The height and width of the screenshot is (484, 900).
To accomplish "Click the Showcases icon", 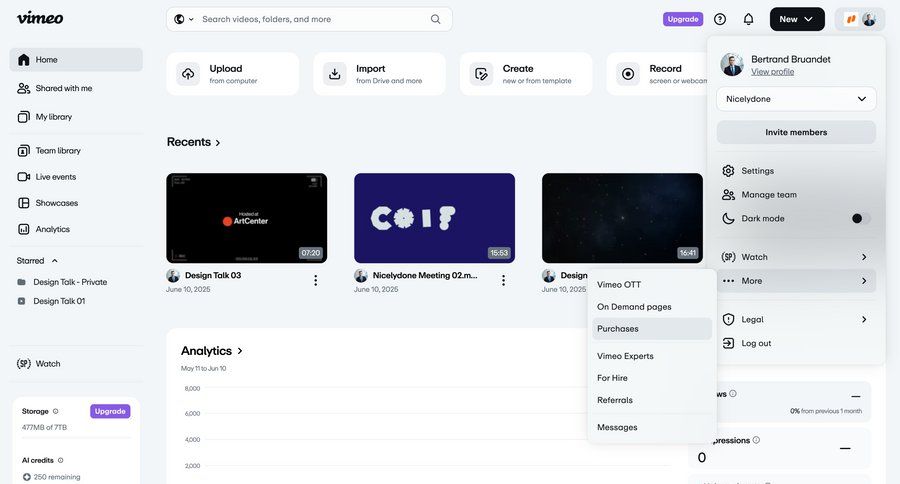I will coord(24,203).
